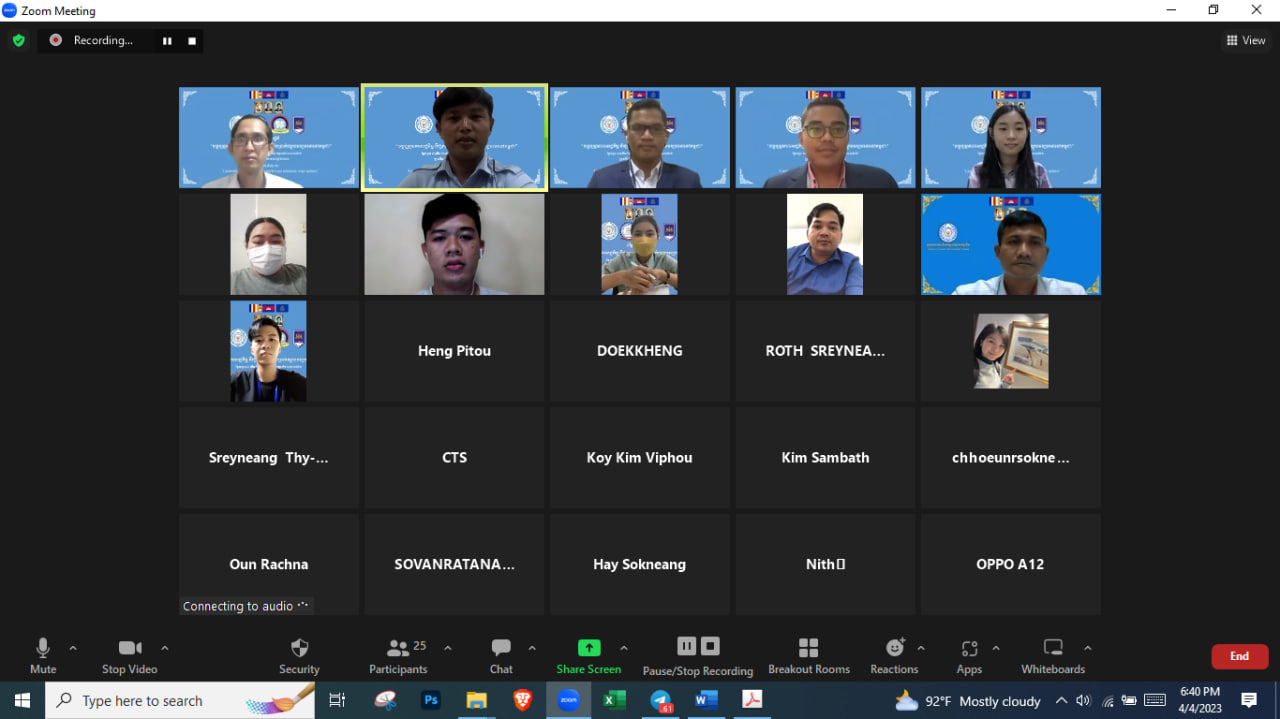Expand video options arrow beside Stop Video
The image size is (1280, 719).
(165, 648)
